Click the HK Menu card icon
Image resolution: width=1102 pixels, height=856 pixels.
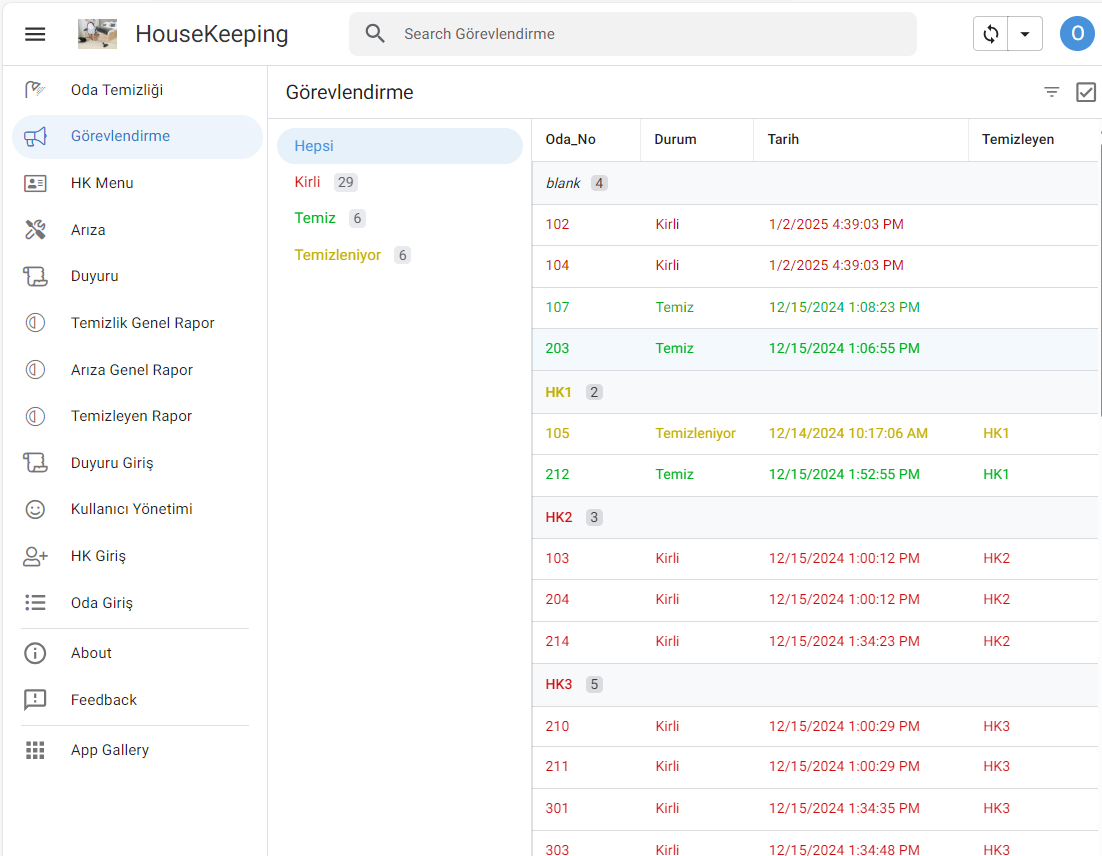tap(35, 183)
